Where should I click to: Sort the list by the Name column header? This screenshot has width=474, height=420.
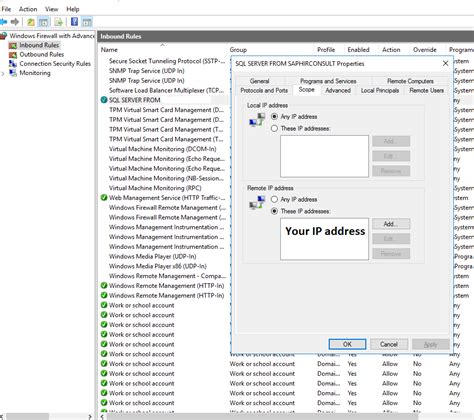[x=163, y=50]
